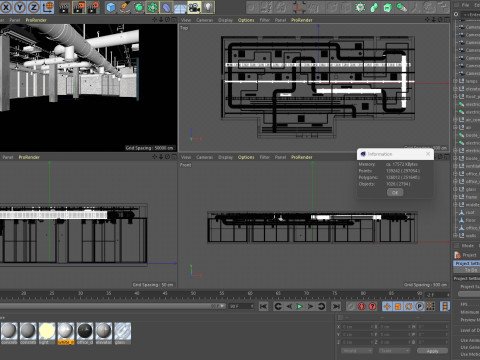Open Front viewport ProRender menu
Screen dimensions: 480x360
[x=302, y=157]
